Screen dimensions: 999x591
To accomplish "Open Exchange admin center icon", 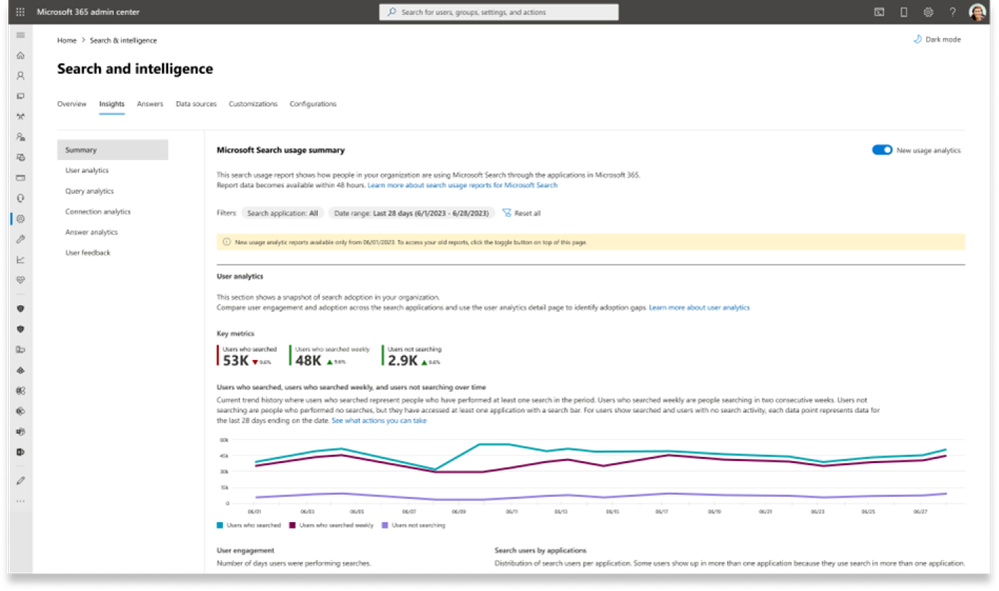I will (x=20, y=391).
